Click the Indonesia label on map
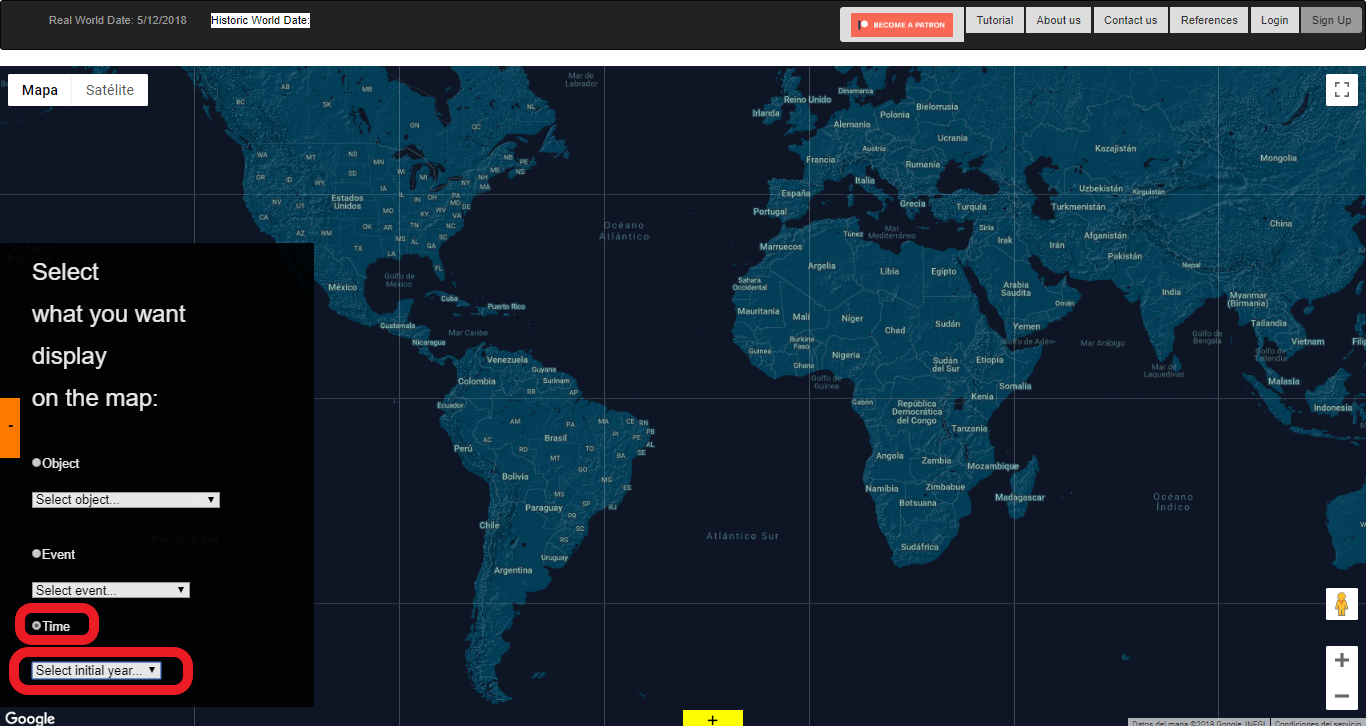 click(x=1333, y=407)
